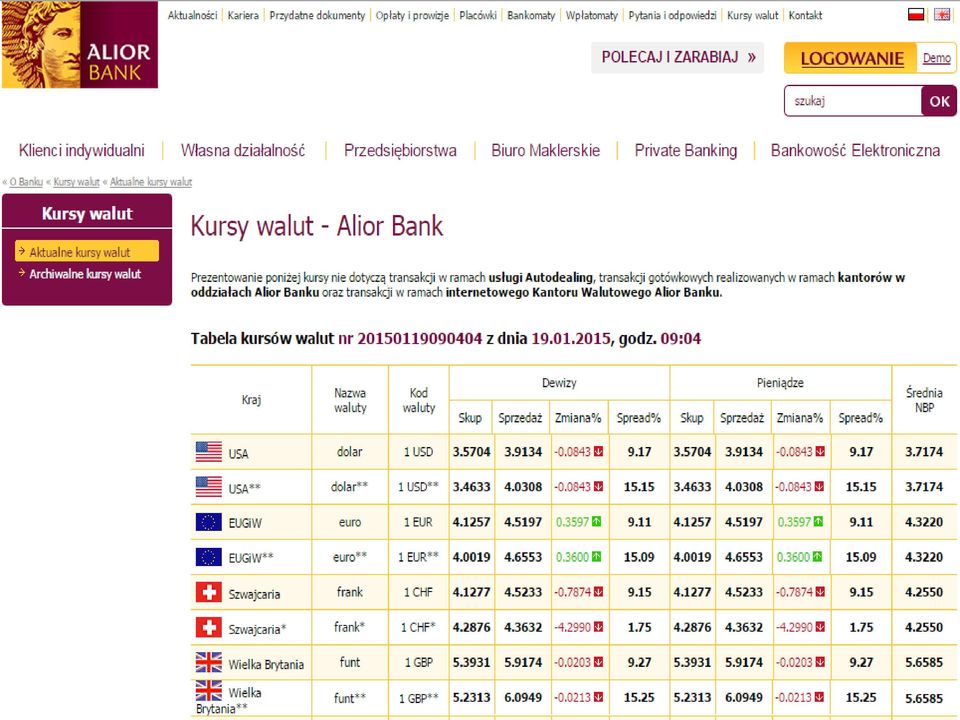Click Dewizy column group header
The image size is (960, 720).
[x=559, y=383]
